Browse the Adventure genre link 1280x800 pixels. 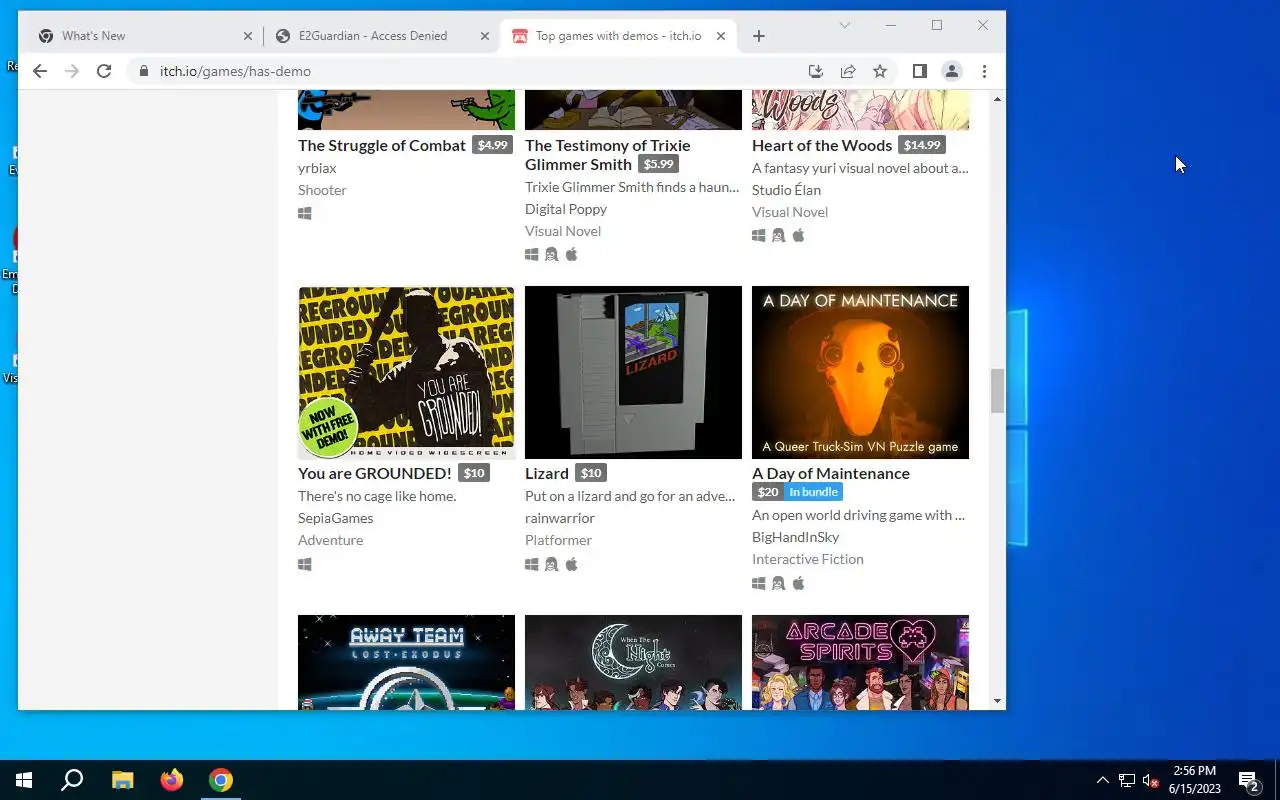330,540
